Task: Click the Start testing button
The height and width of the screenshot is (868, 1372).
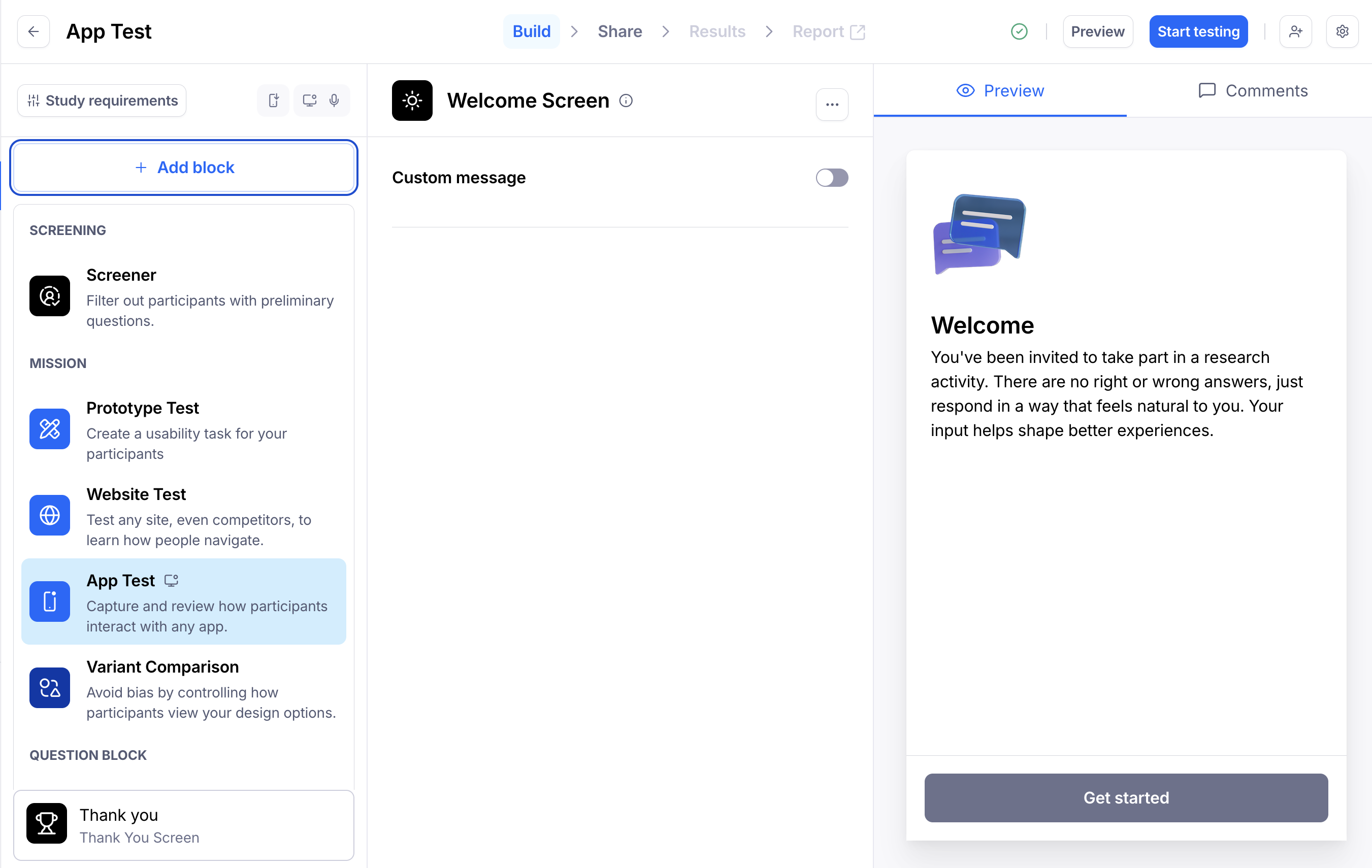Action: [1198, 31]
